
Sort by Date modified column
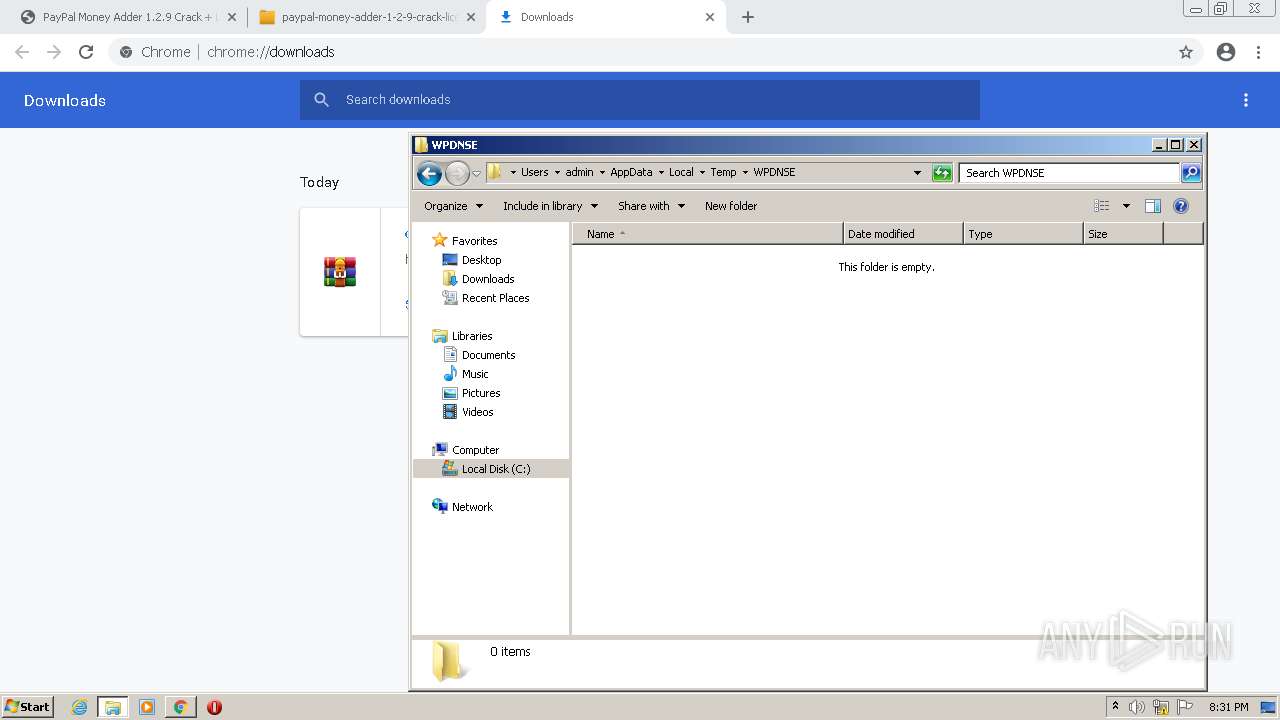[x=903, y=234]
